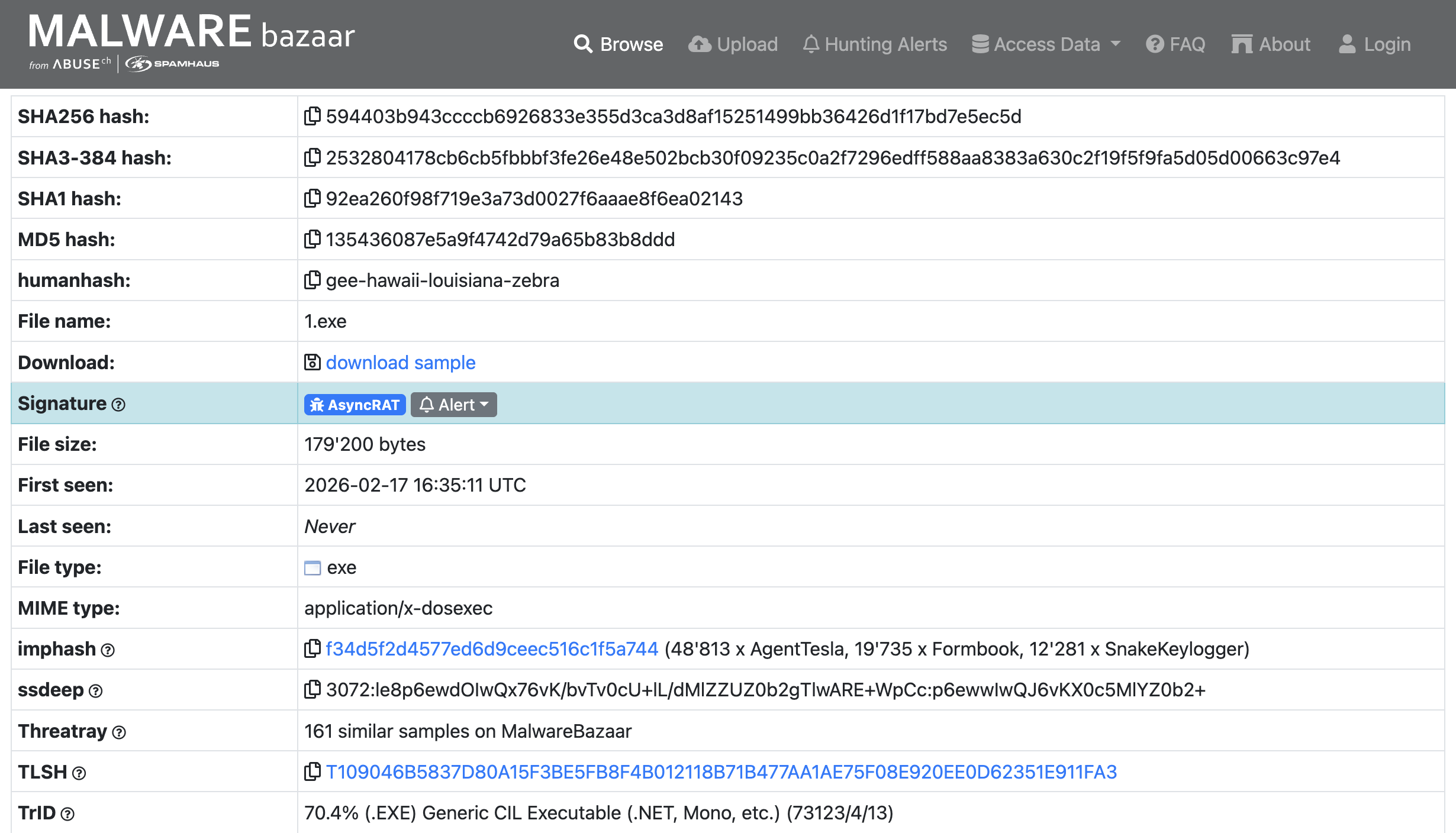Click the About building icon
This screenshot has height=833, width=1456.
1242,44
